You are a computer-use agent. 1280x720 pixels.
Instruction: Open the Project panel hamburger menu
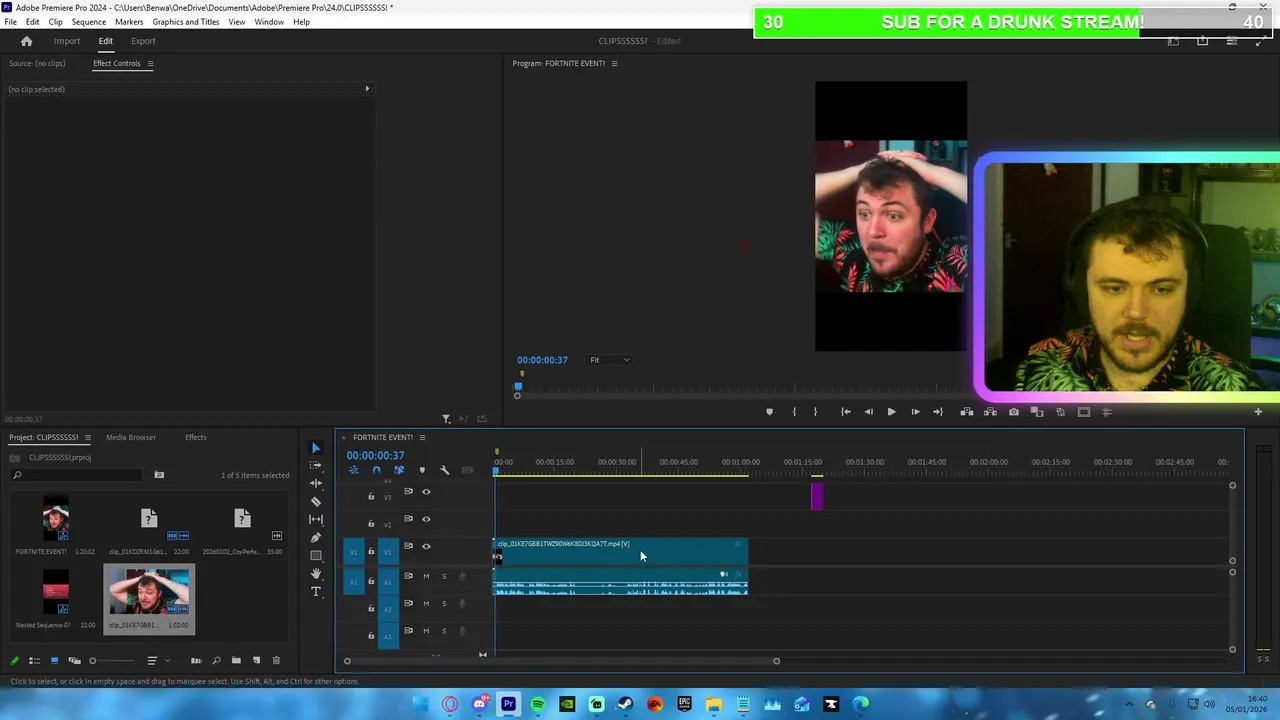[x=87, y=438]
